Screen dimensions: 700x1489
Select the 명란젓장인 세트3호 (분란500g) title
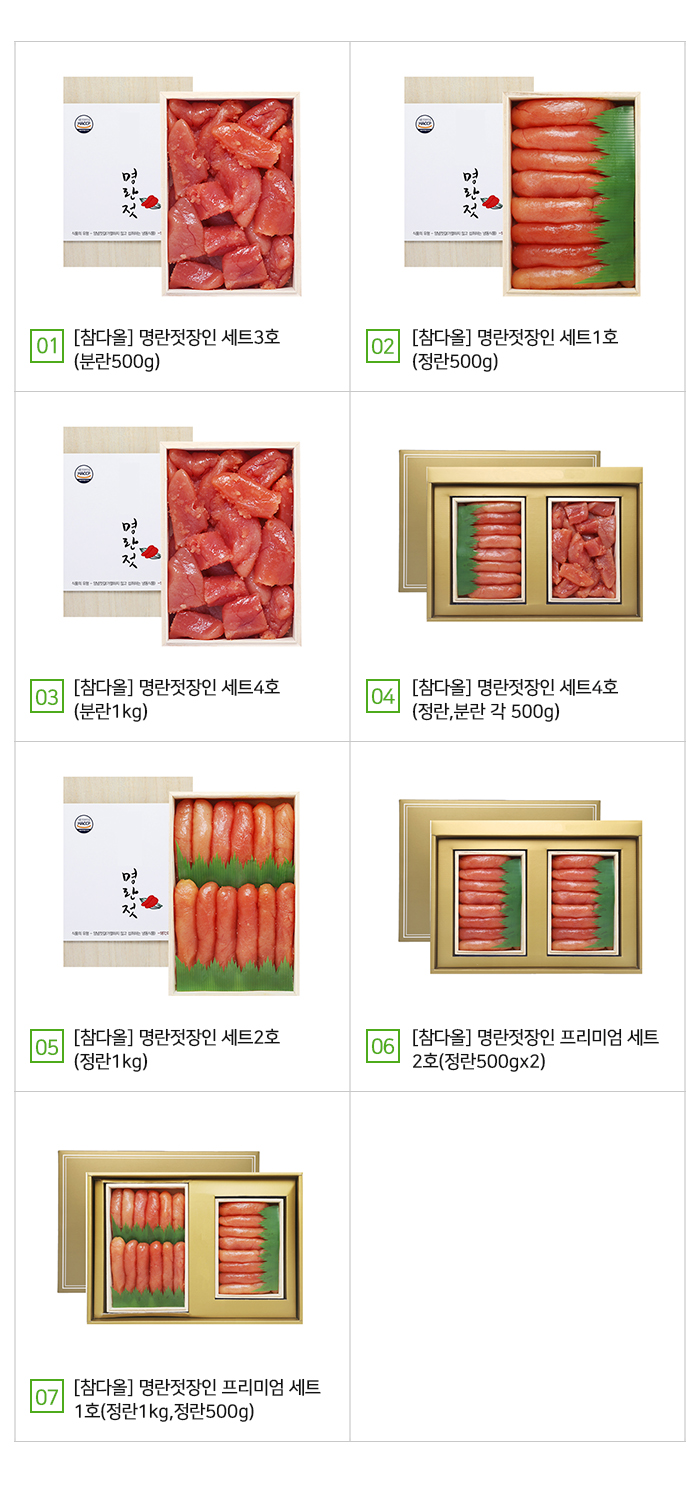(x=177, y=348)
